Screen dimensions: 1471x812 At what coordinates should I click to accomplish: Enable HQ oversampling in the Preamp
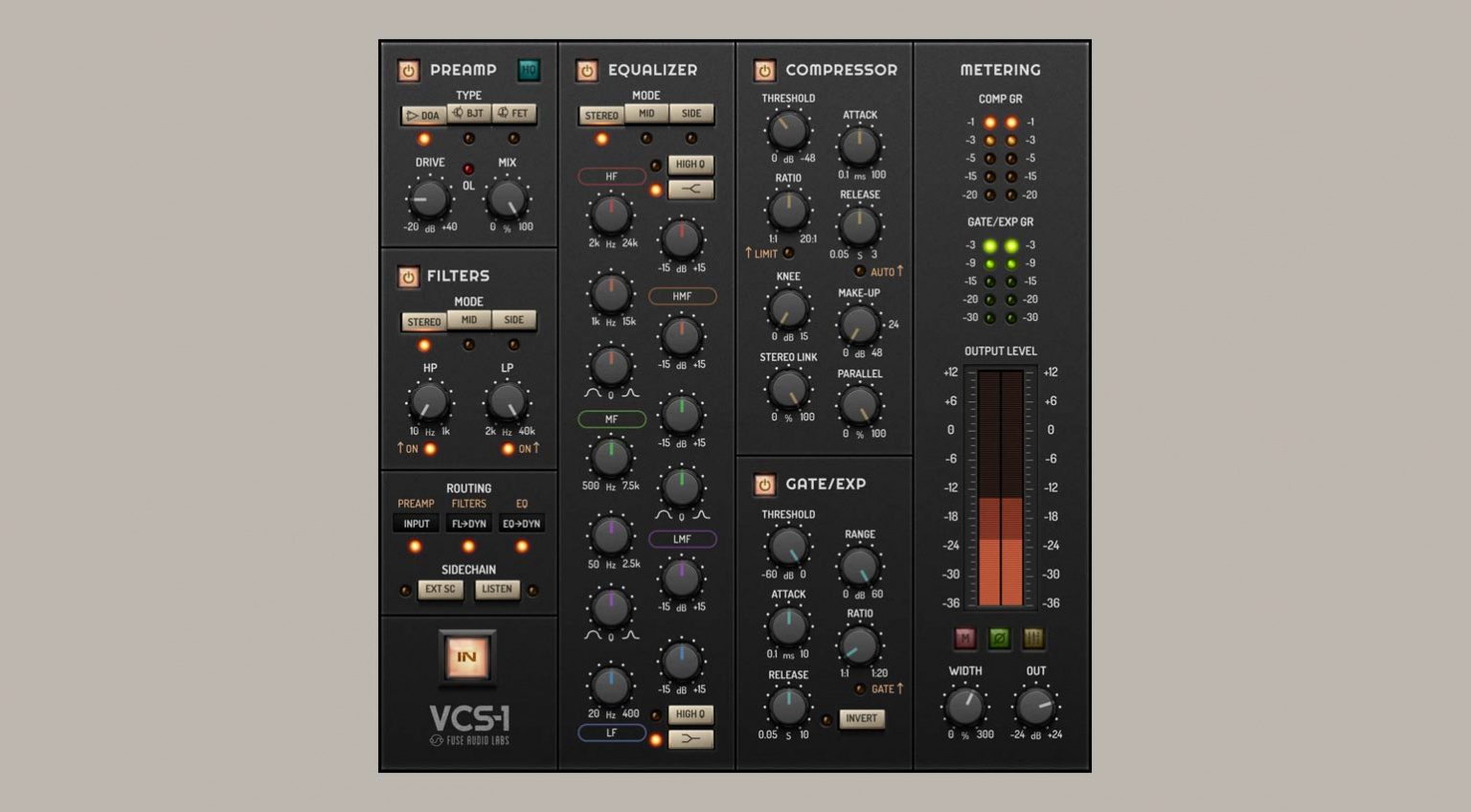(x=530, y=69)
